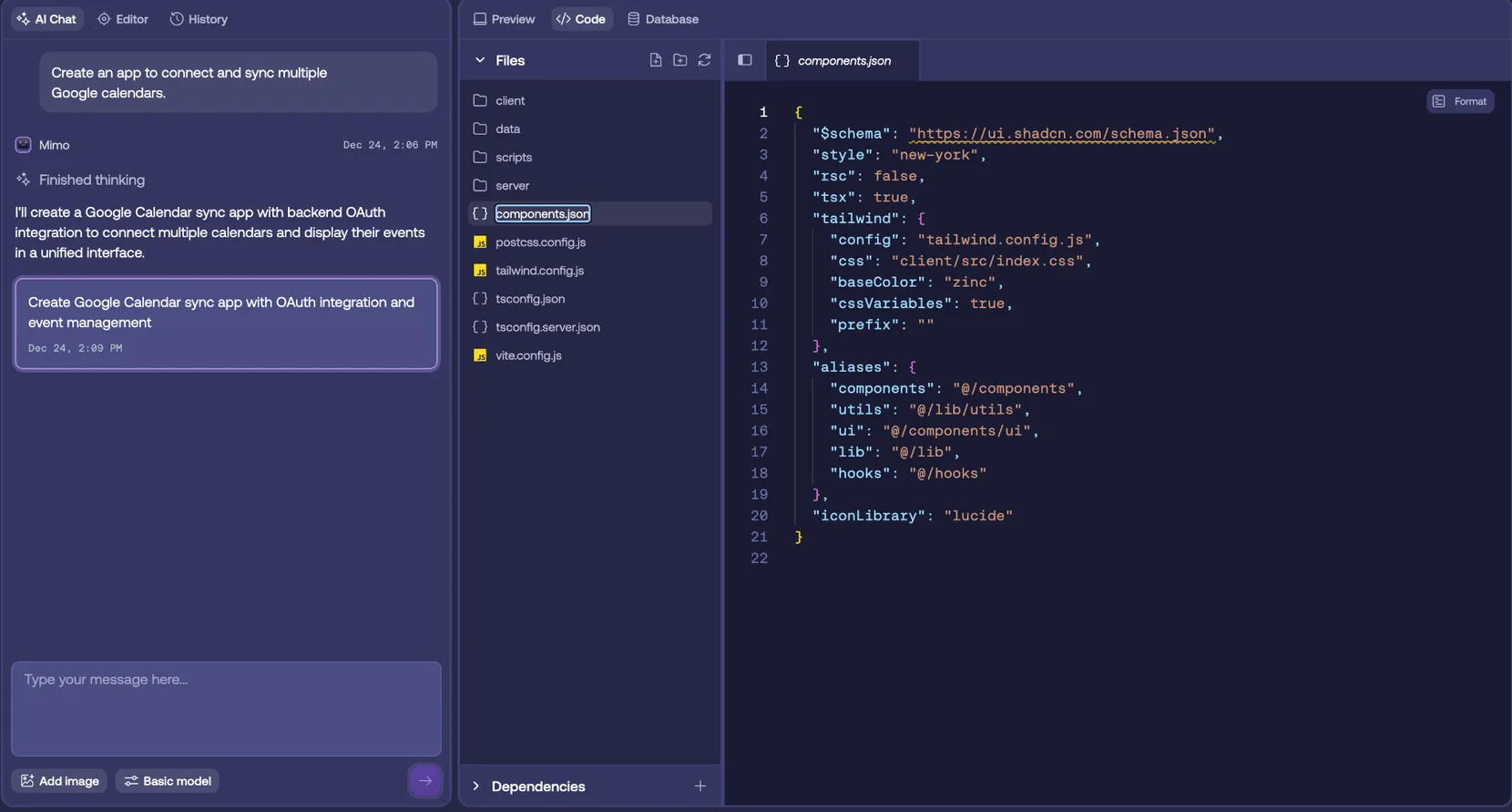Open the Database tab

(x=663, y=19)
